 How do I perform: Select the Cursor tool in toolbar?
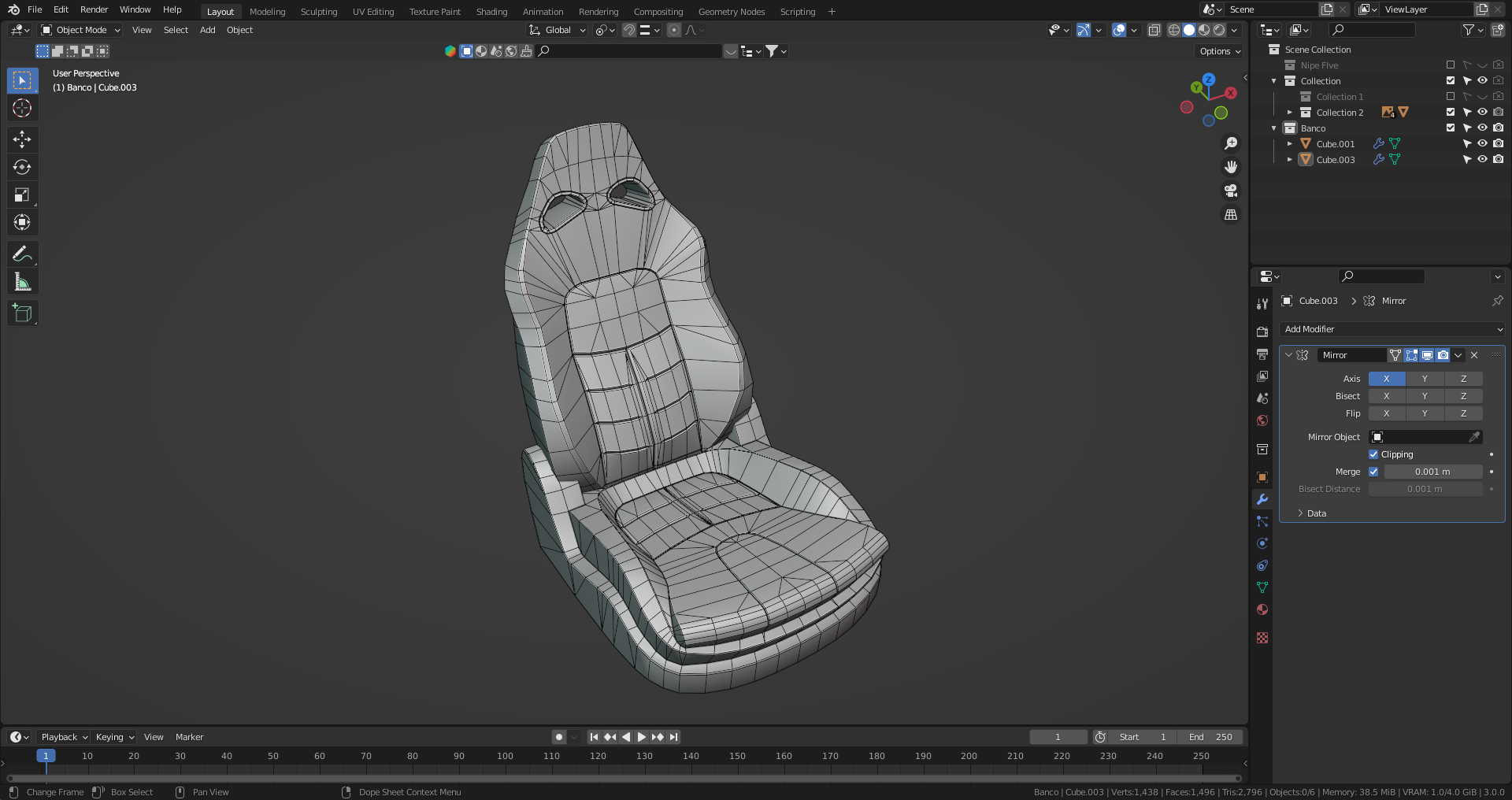tap(22, 108)
